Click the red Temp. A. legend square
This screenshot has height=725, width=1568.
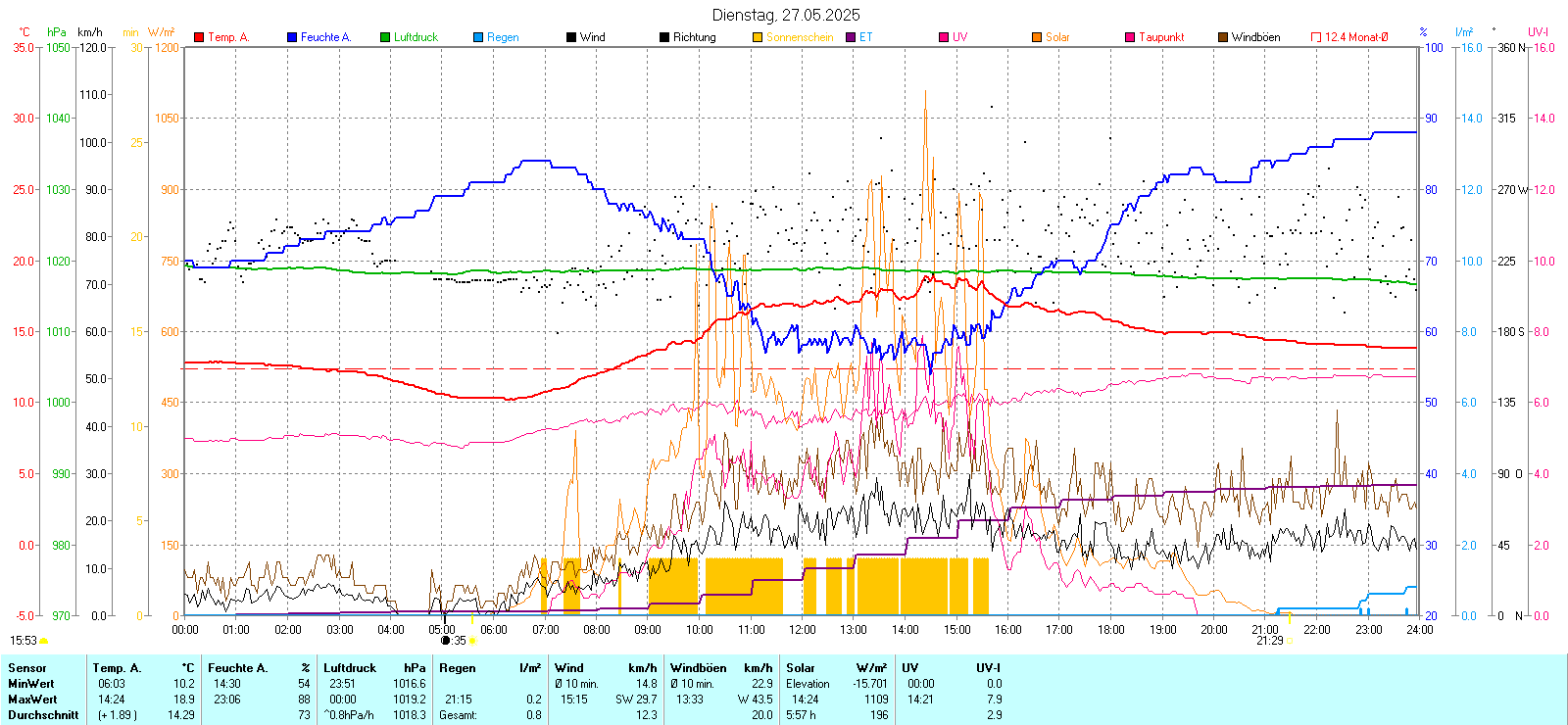[199, 37]
